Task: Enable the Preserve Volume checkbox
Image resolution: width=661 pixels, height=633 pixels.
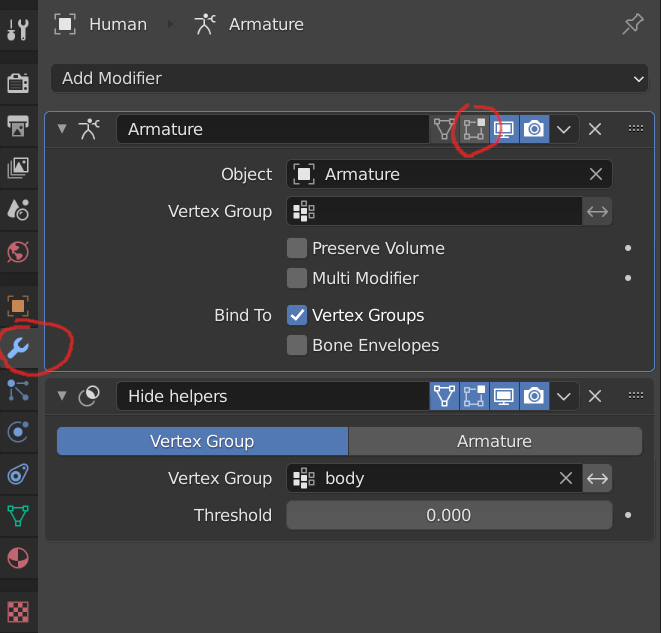Action: tap(297, 248)
